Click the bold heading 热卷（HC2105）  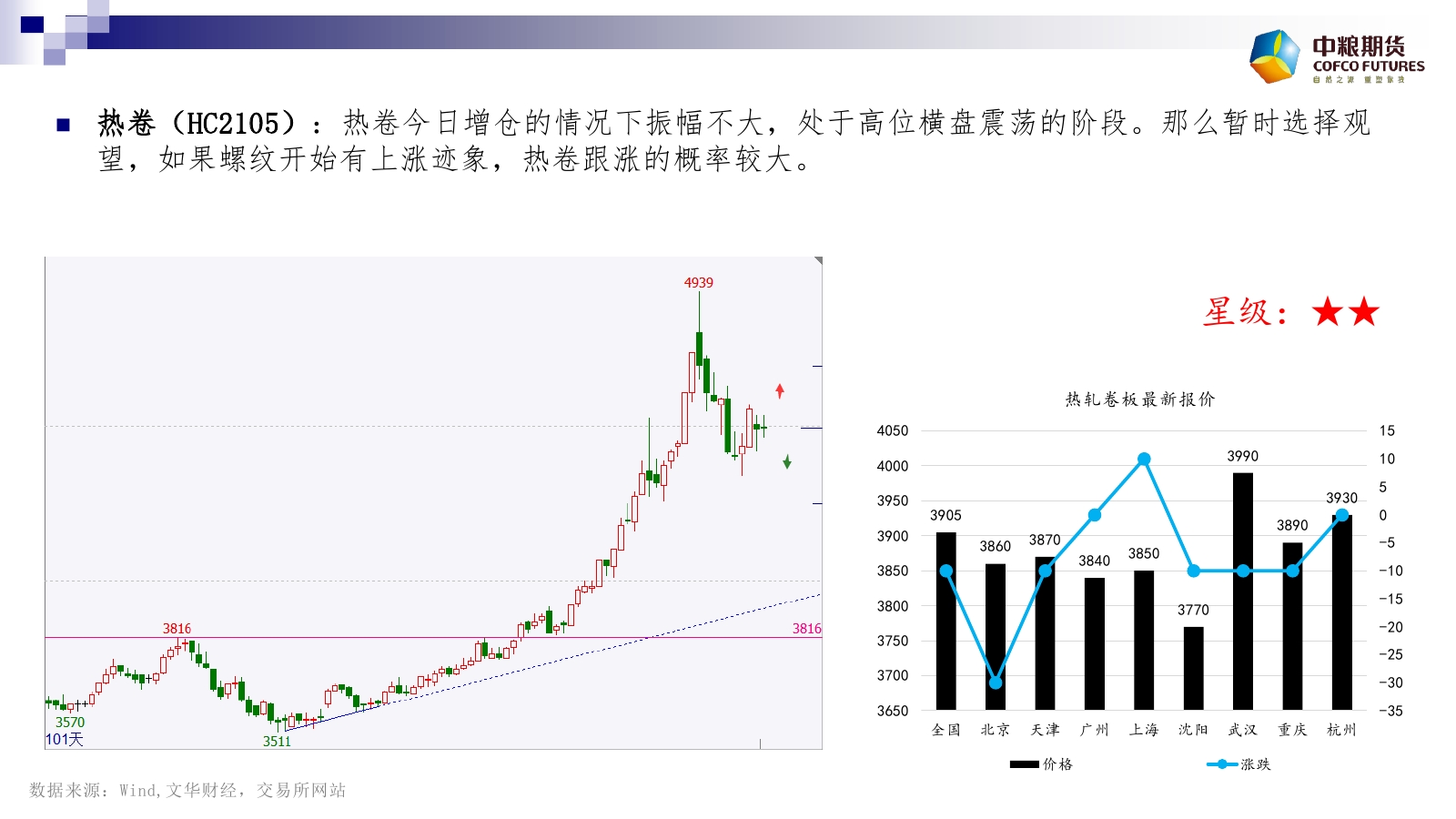tap(197, 124)
